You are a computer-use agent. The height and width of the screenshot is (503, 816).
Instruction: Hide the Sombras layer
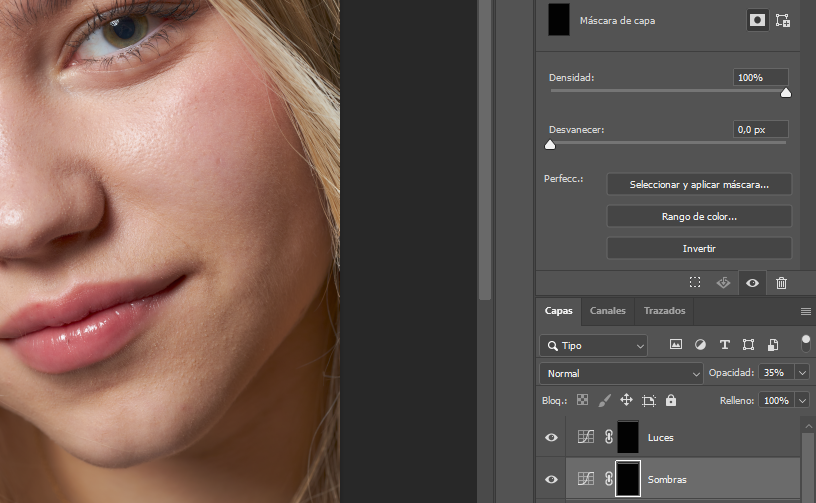click(x=551, y=479)
